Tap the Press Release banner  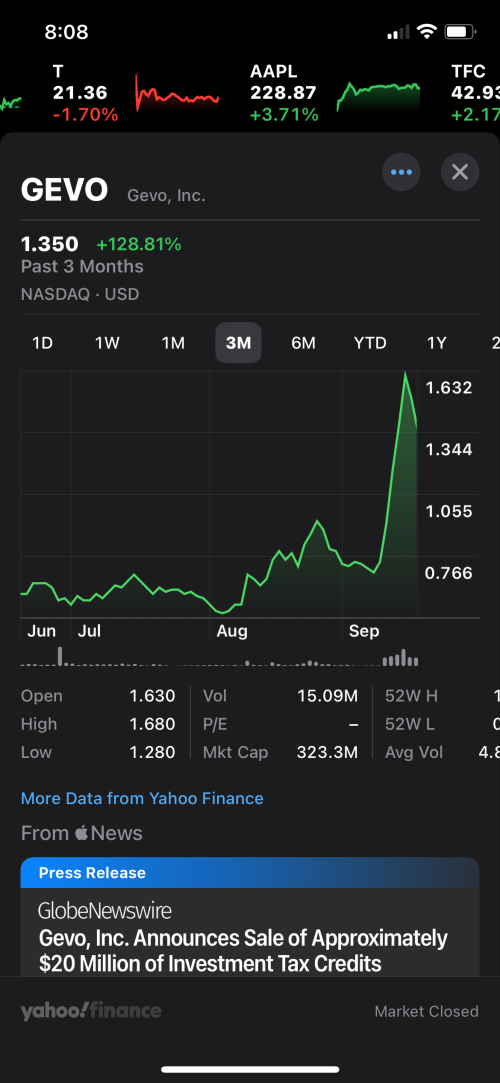pos(250,873)
